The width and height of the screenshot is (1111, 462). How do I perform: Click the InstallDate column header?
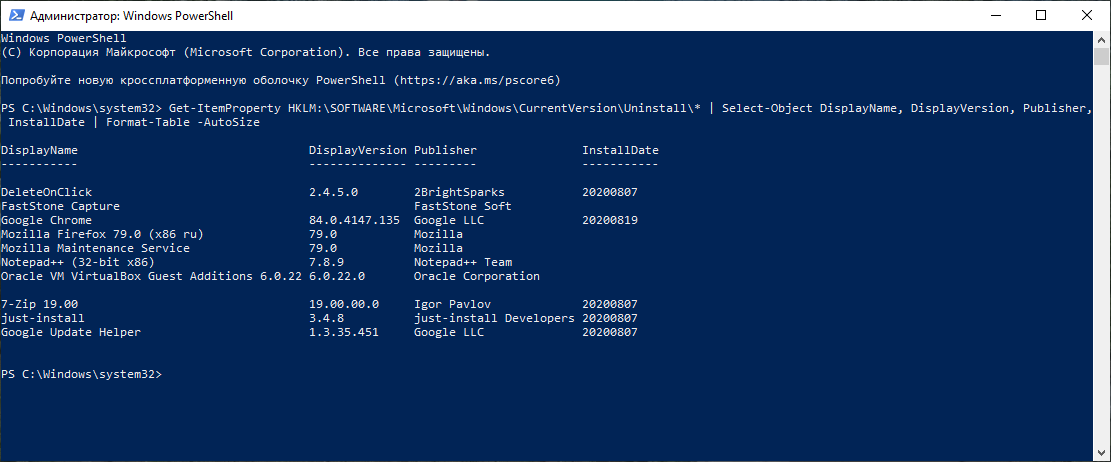tap(620, 150)
